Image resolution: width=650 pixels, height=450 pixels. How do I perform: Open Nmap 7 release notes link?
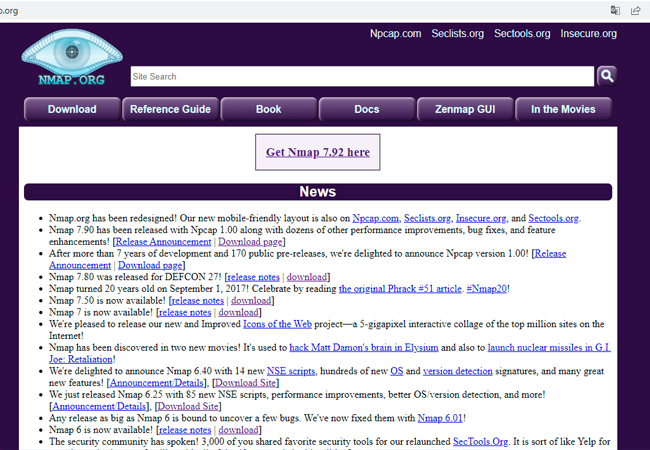185,312
